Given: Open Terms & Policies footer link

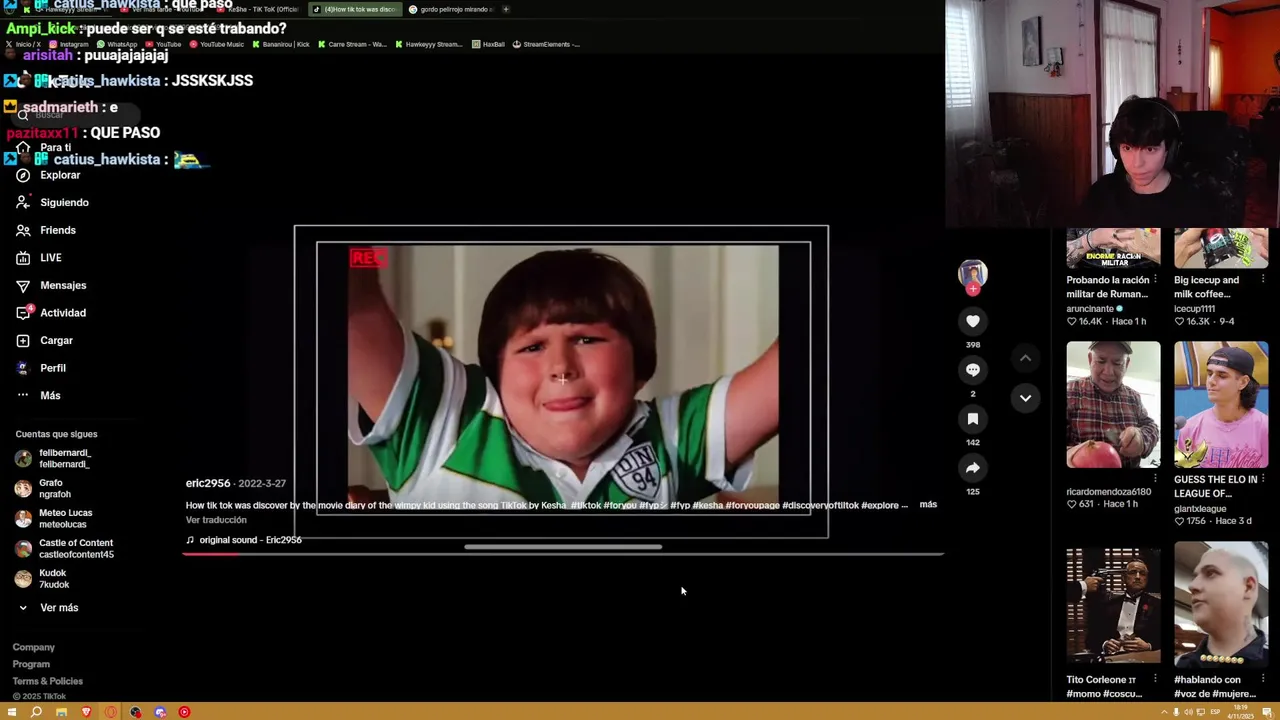Looking at the screenshot, I should (x=48, y=681).
